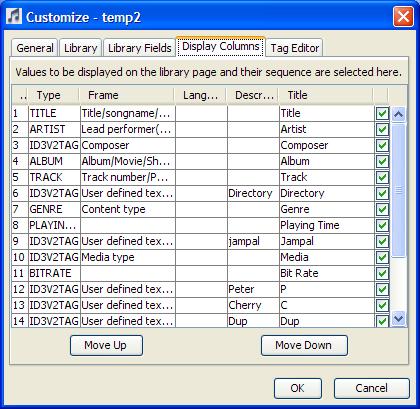Image resolution: width=420 pixels, height=409 pixels.
Task: Select the BITRATE type cell
Action: point(54,273)
